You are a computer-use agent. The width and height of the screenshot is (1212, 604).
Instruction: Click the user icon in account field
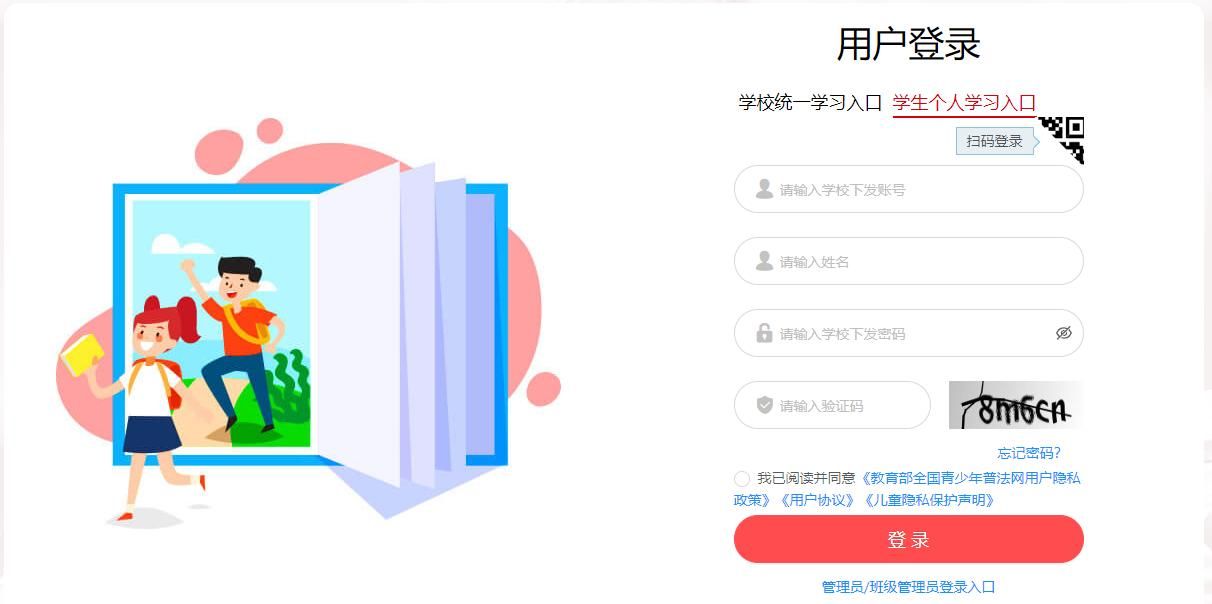point(764,189)
